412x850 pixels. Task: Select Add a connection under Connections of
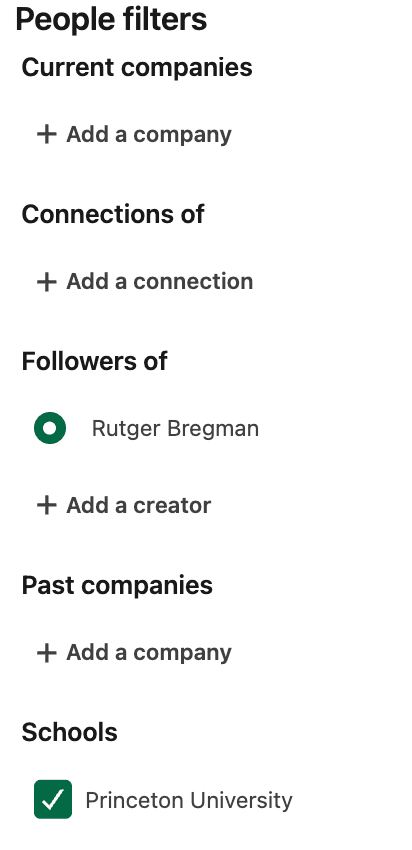(145, 281)
